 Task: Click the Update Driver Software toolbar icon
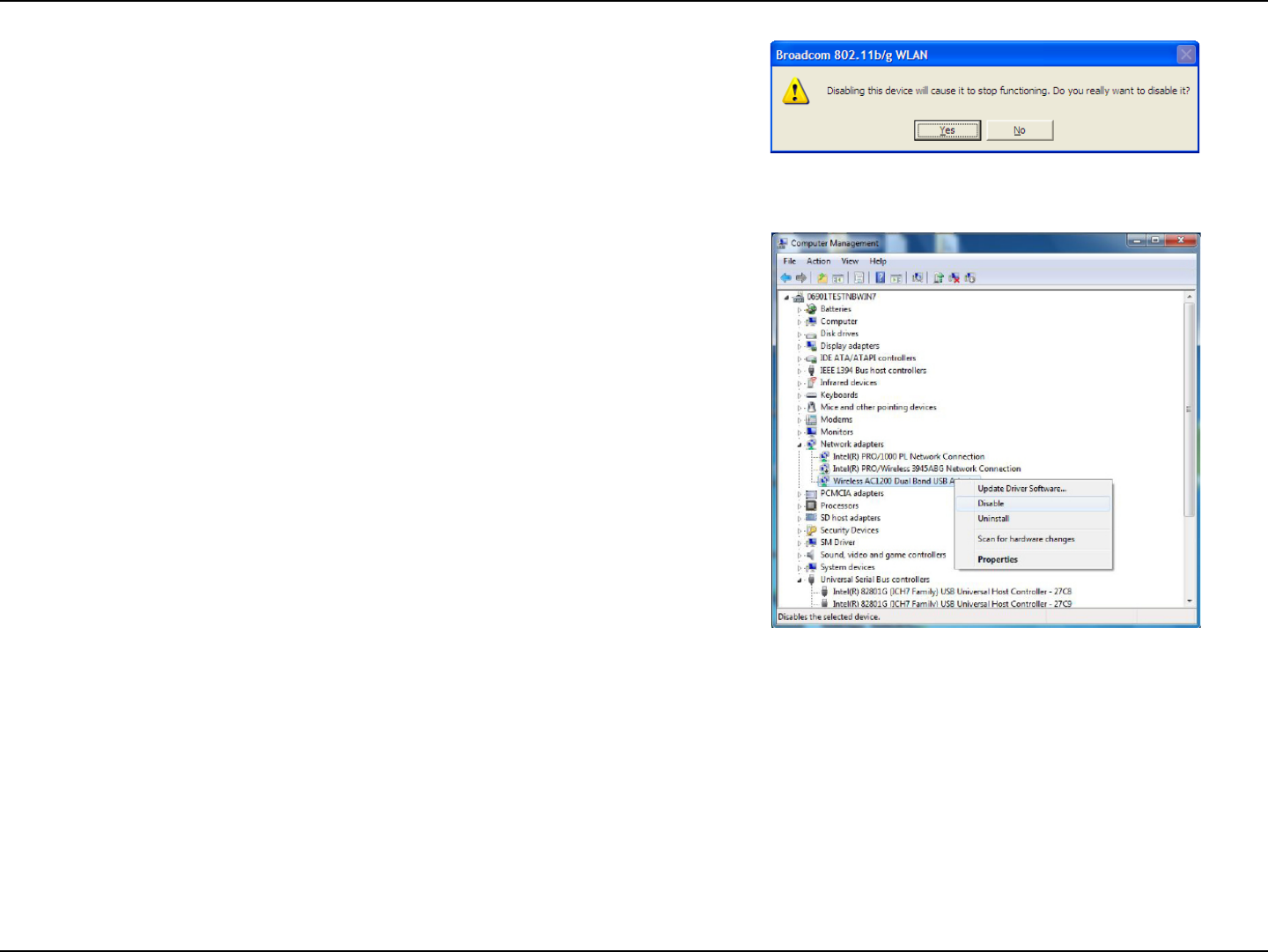pos(939,277)
